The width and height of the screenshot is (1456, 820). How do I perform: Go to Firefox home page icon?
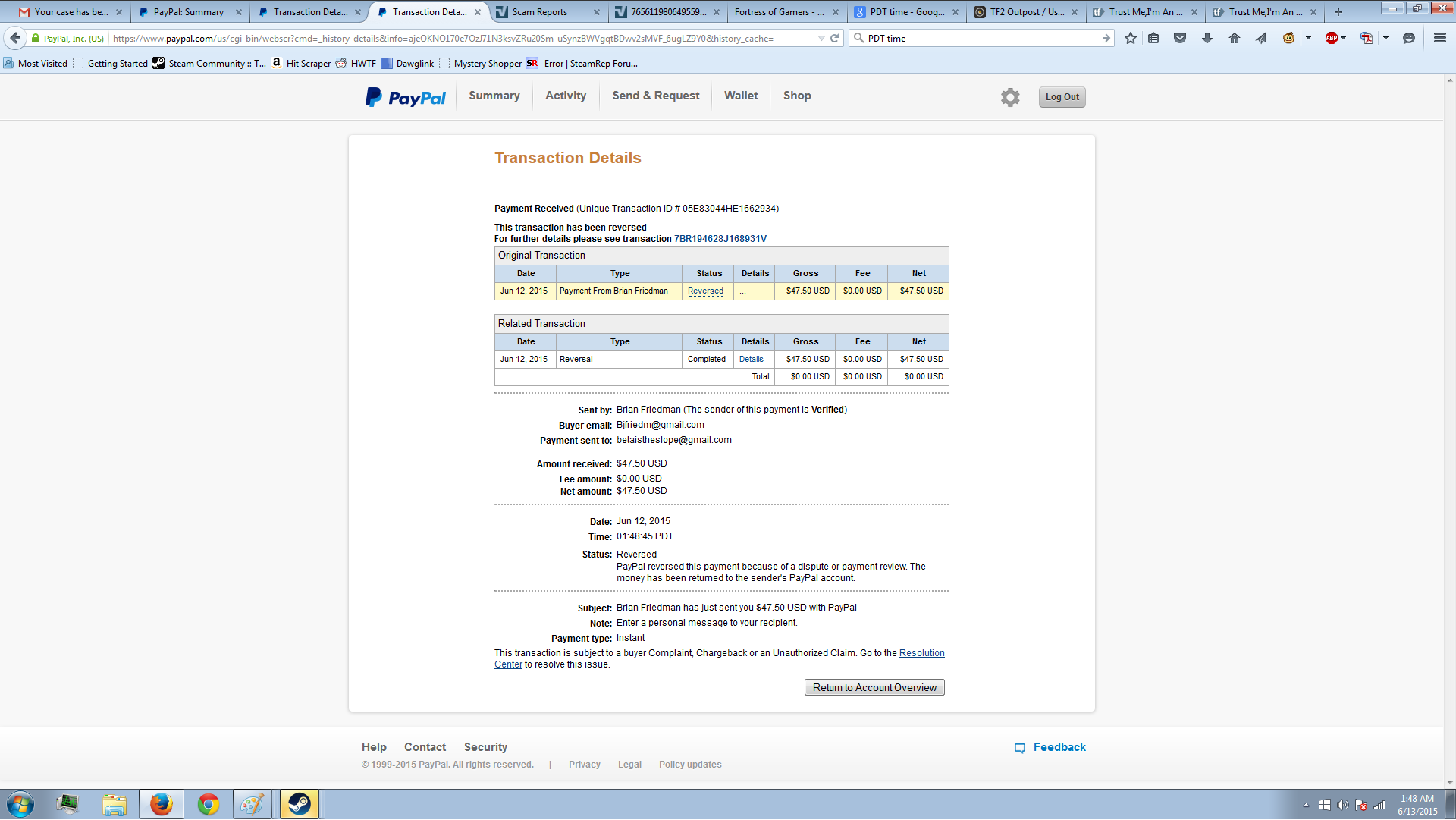tap(1235, 39)
